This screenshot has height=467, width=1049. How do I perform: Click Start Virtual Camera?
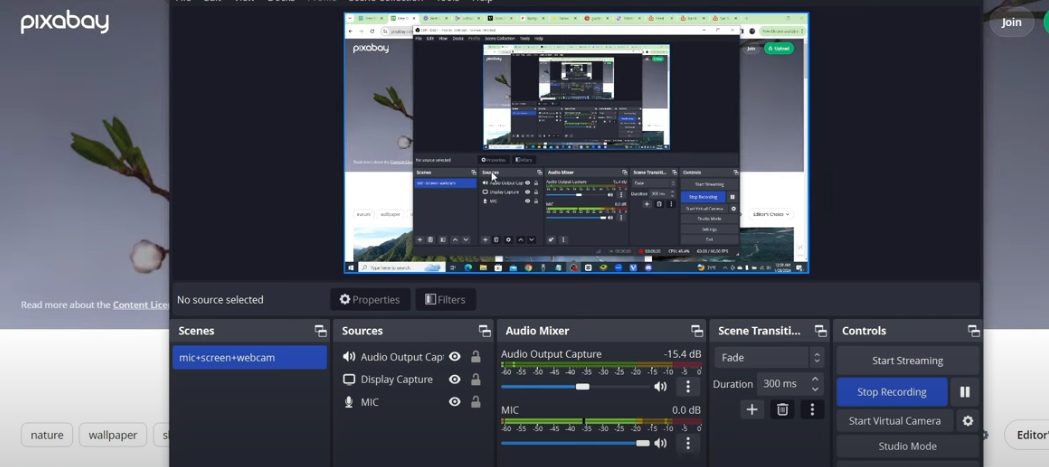pyautogui.click(x=894, y=421)
